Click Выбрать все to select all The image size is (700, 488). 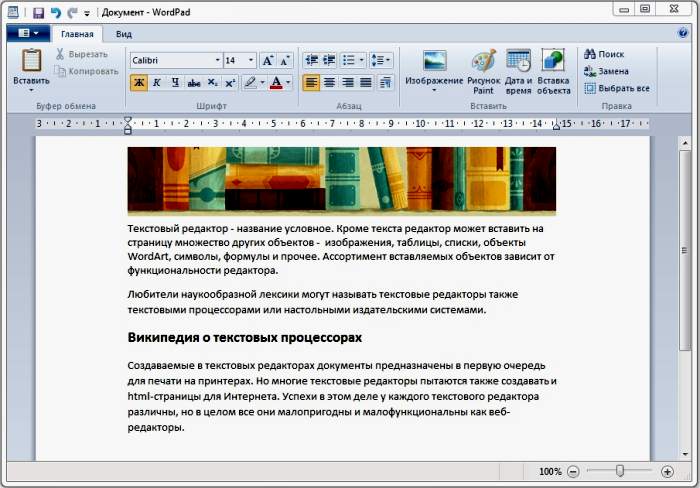[x=617, y=88]
